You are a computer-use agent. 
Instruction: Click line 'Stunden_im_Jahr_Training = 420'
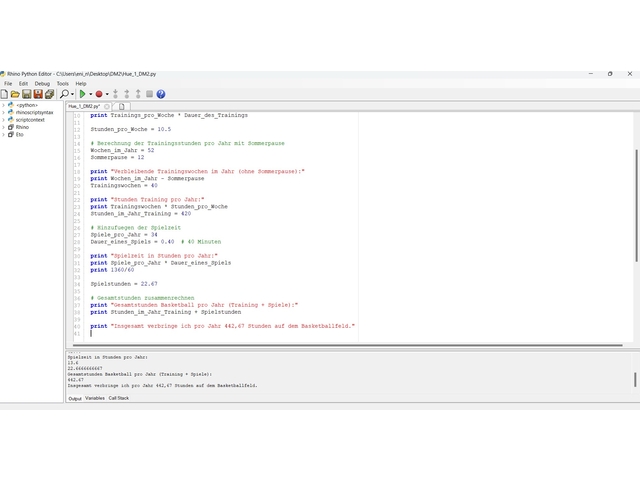click(140, 214)
